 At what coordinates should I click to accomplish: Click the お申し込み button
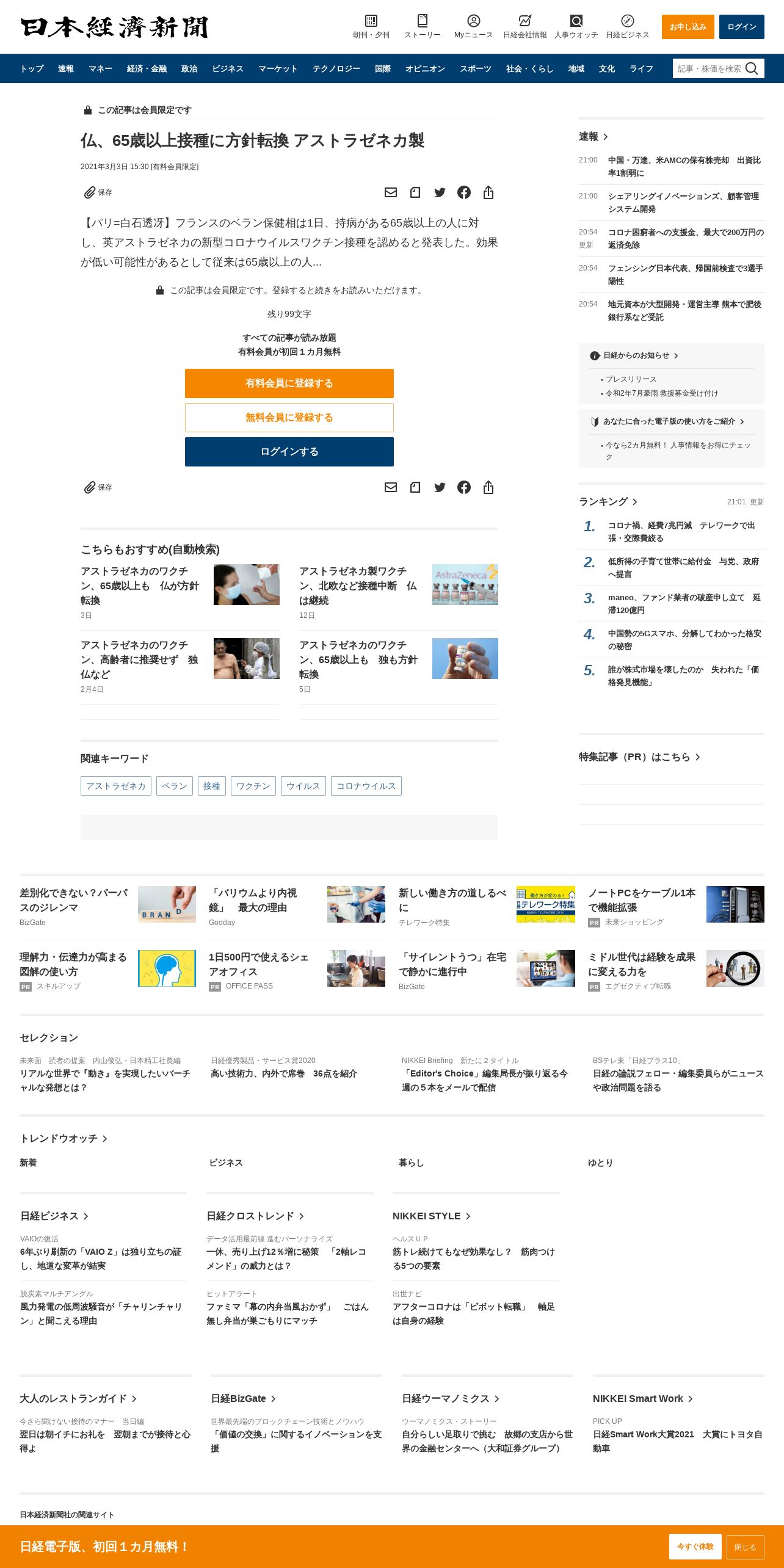click(x=688, y=27)
